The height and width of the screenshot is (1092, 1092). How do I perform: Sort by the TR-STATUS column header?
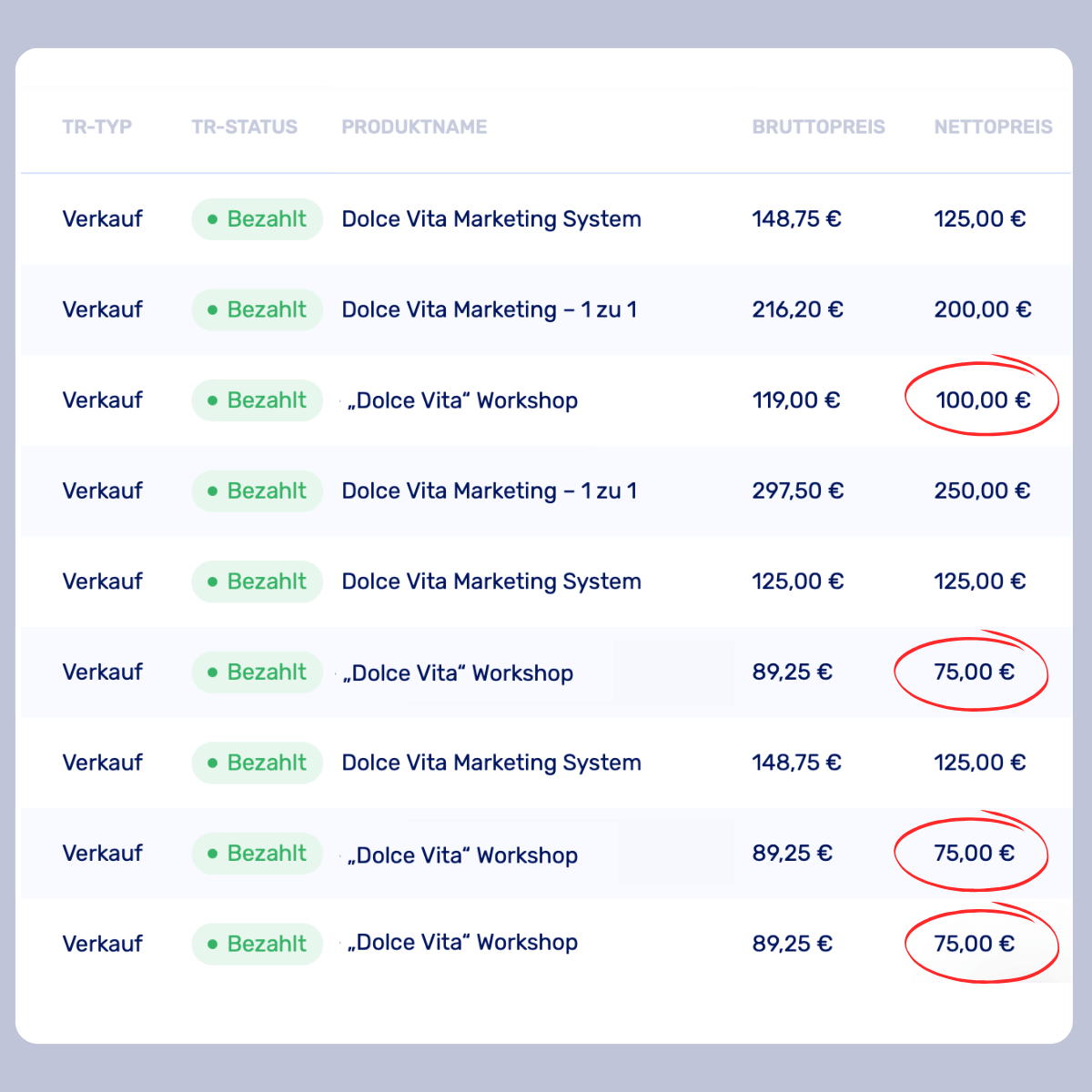[x=244, y=127]
